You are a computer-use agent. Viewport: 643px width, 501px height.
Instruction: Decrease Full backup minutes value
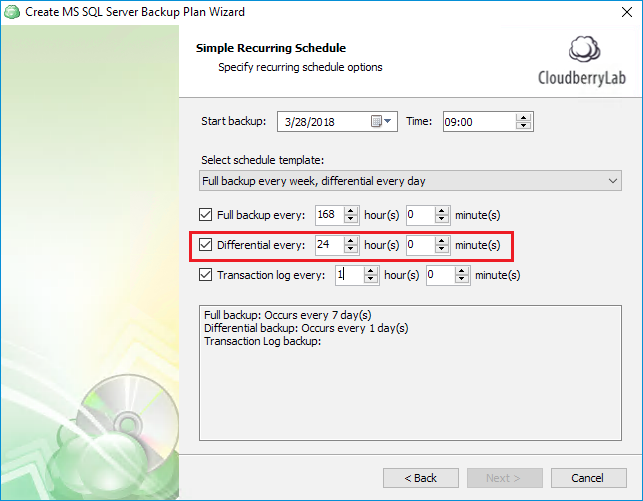pos(442,219)
